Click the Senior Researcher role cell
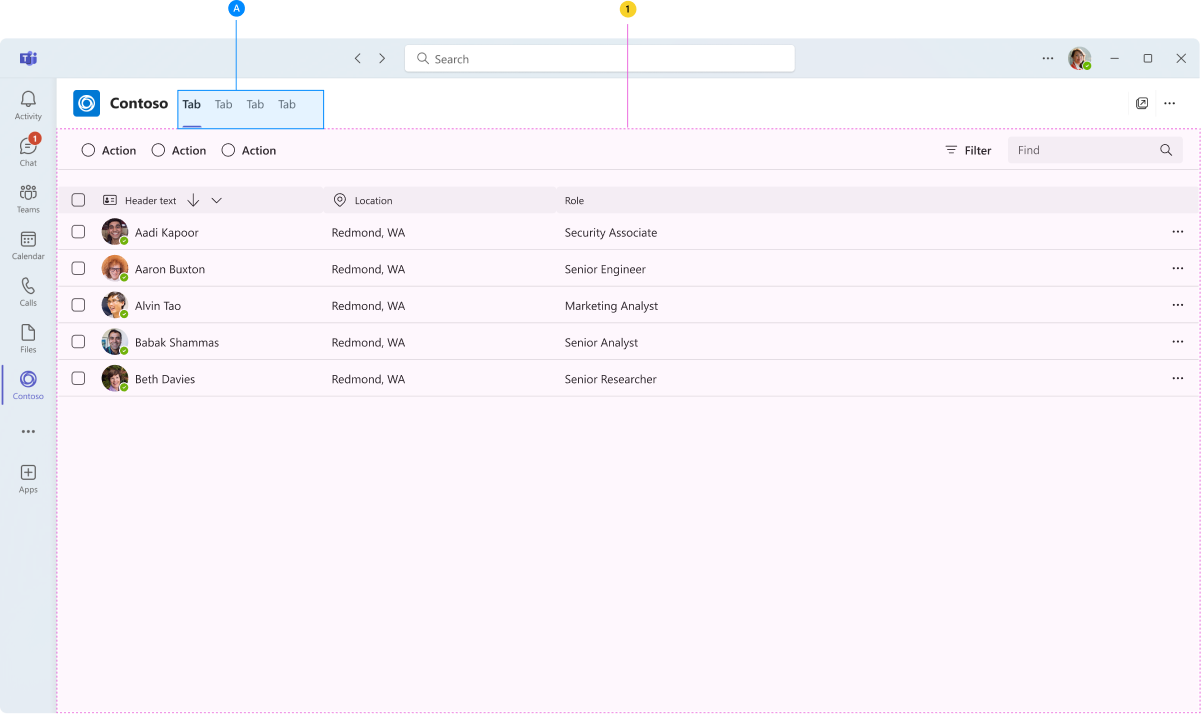This screenshot has height=714, width=1201. [610, 379]
